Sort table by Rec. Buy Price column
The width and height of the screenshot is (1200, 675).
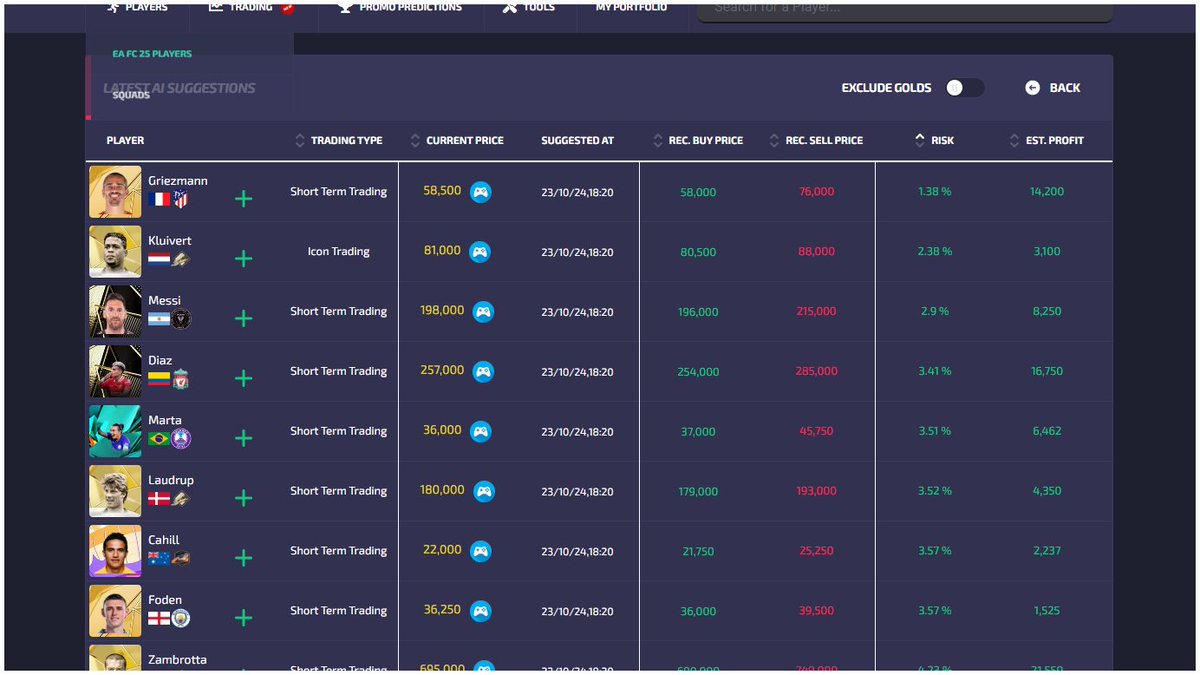698,141
